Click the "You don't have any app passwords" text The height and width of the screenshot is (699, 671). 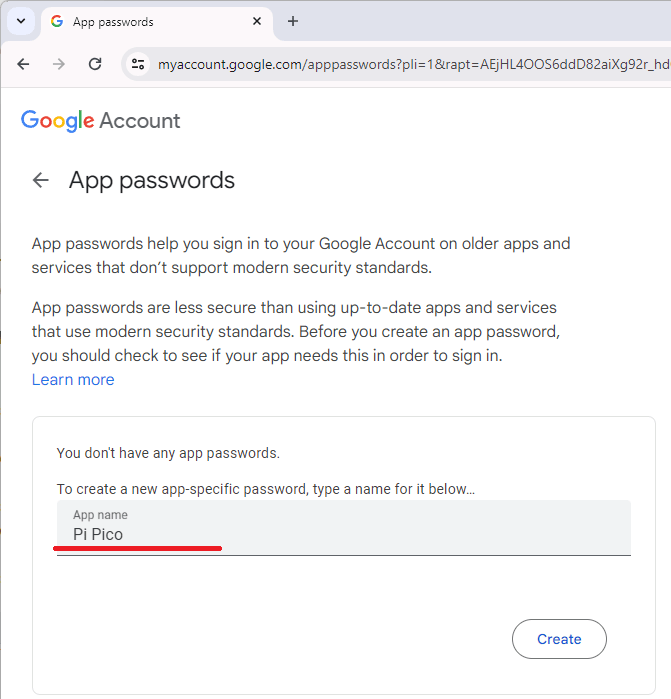coord(168,453)
